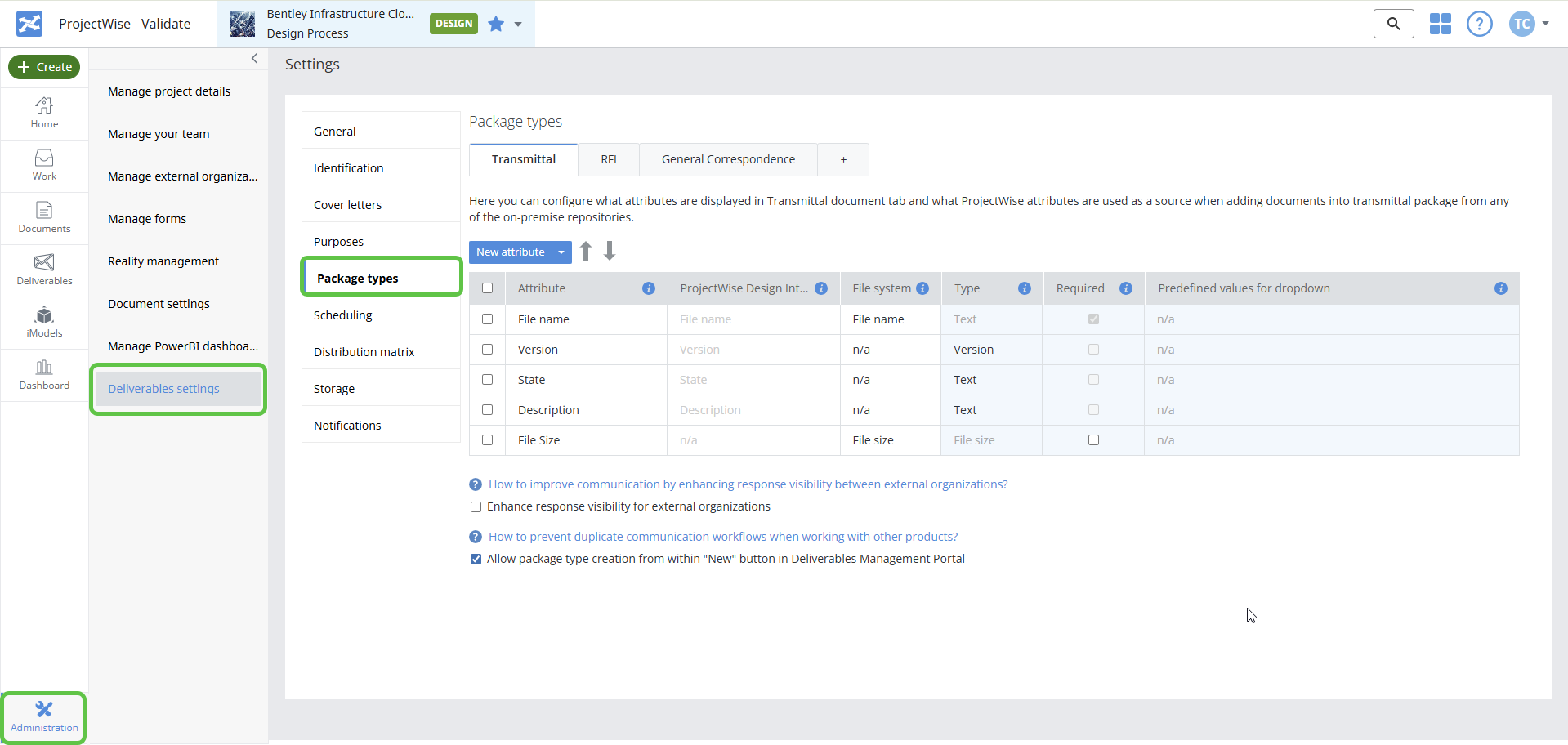This screenshot has height=745, width=1568.
Task: View the Dashboard panel
Action: [x=44, y=373]
